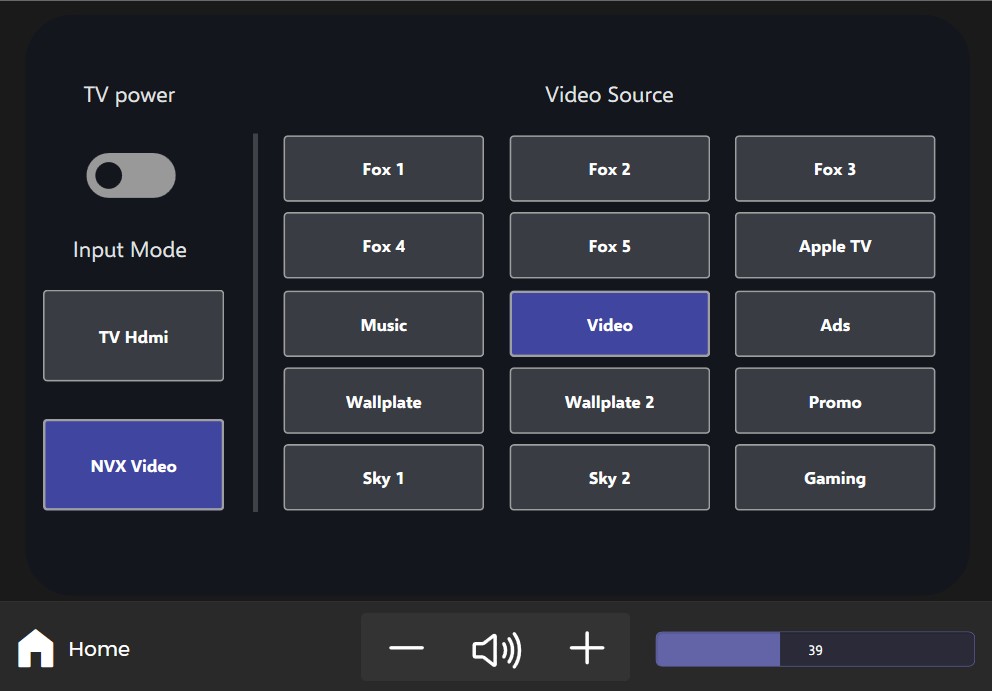Choose Wallplate as video source
This screenshot has width=992, height=691.
383,400
